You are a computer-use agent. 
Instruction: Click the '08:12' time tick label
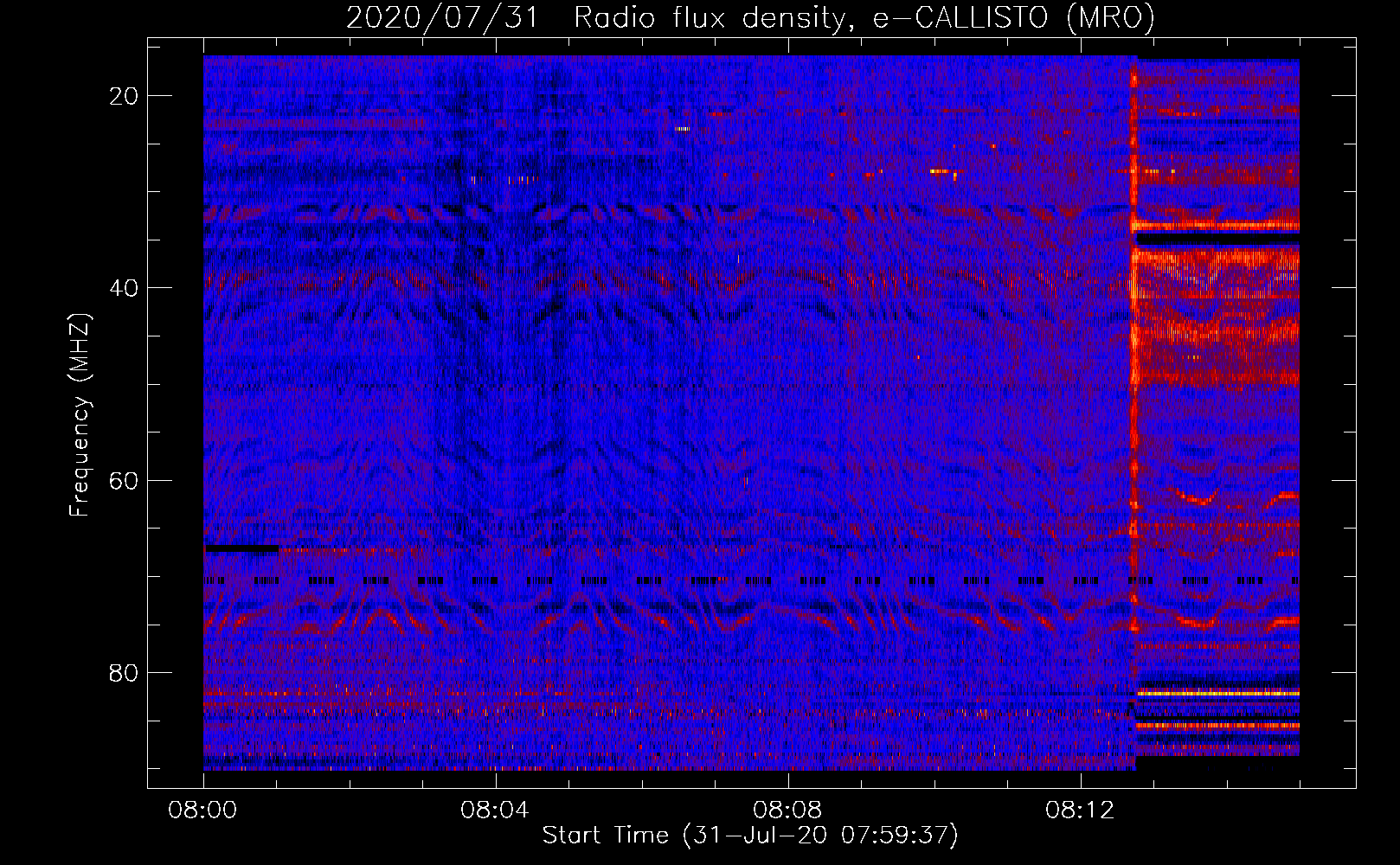(1080, 811)
